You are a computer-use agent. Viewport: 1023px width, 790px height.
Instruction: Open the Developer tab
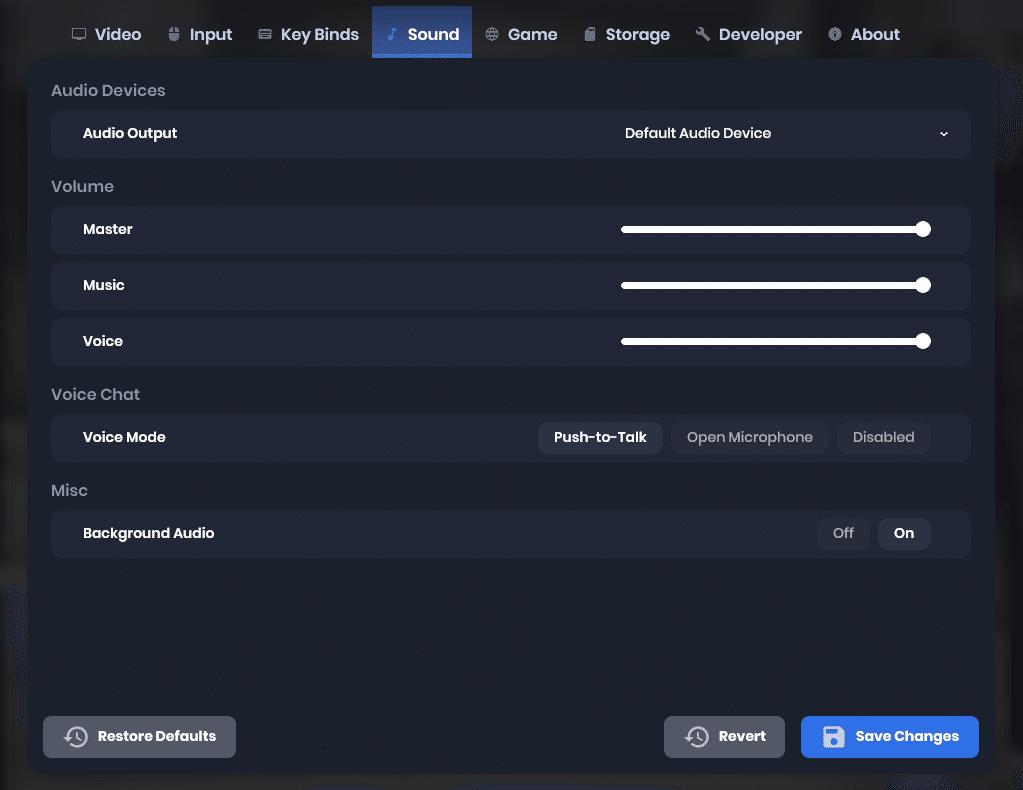pyautogui.click(x=749, y=34)
